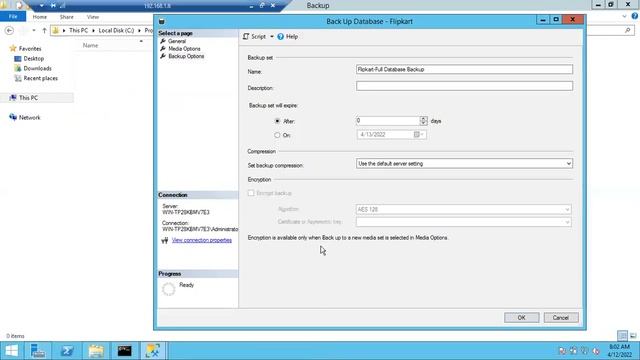Click the taskbar clock and date
The height and width of the screenshot is (360, 640).
pos(620,351)
